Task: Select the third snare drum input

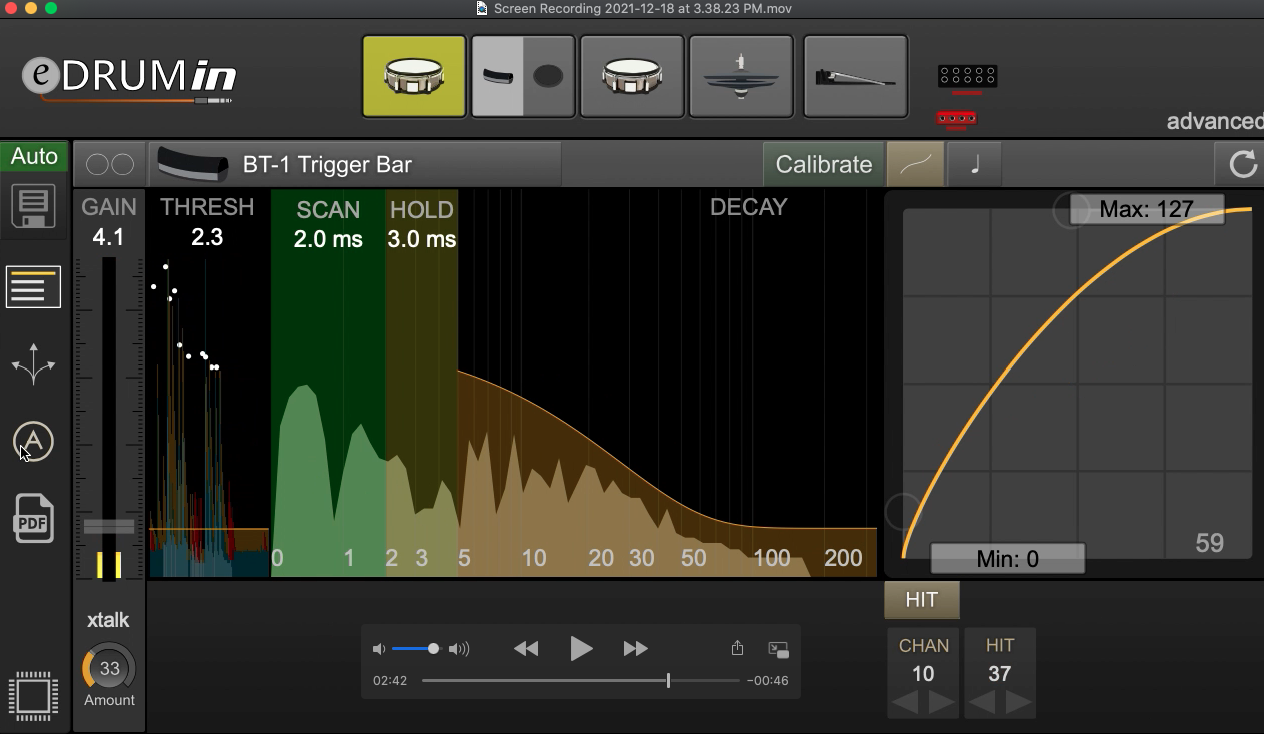Action: 632,77
